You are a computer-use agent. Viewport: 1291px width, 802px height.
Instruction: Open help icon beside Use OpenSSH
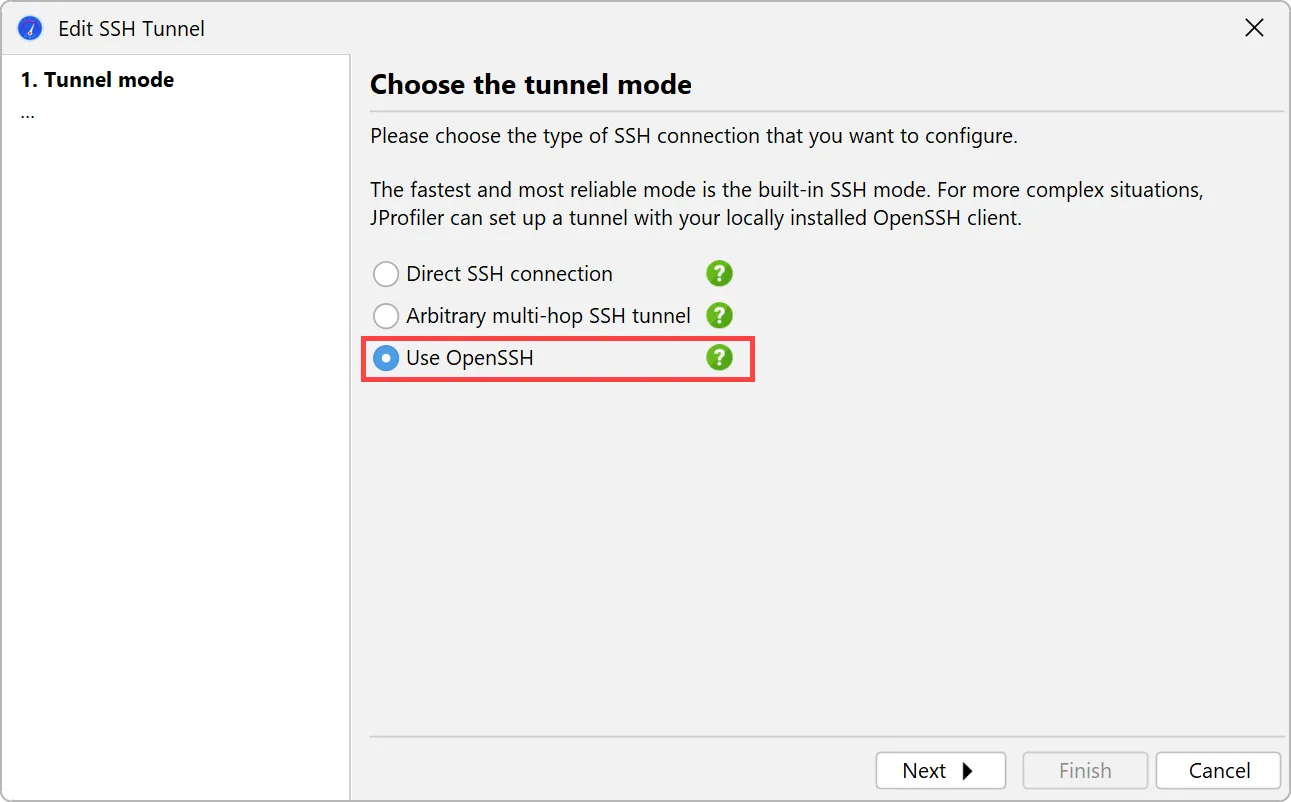719,358
